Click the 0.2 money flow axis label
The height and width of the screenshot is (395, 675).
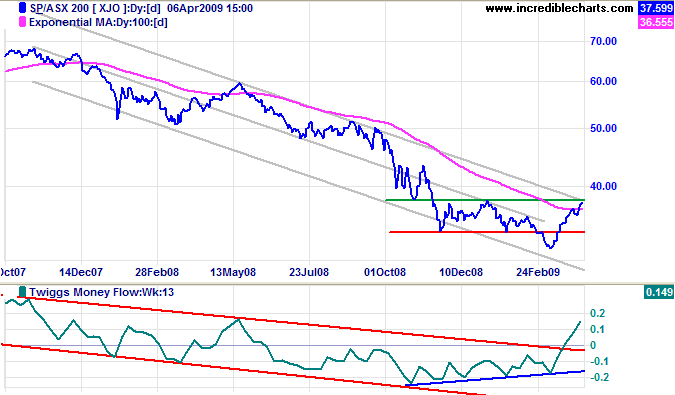point(598,313)
